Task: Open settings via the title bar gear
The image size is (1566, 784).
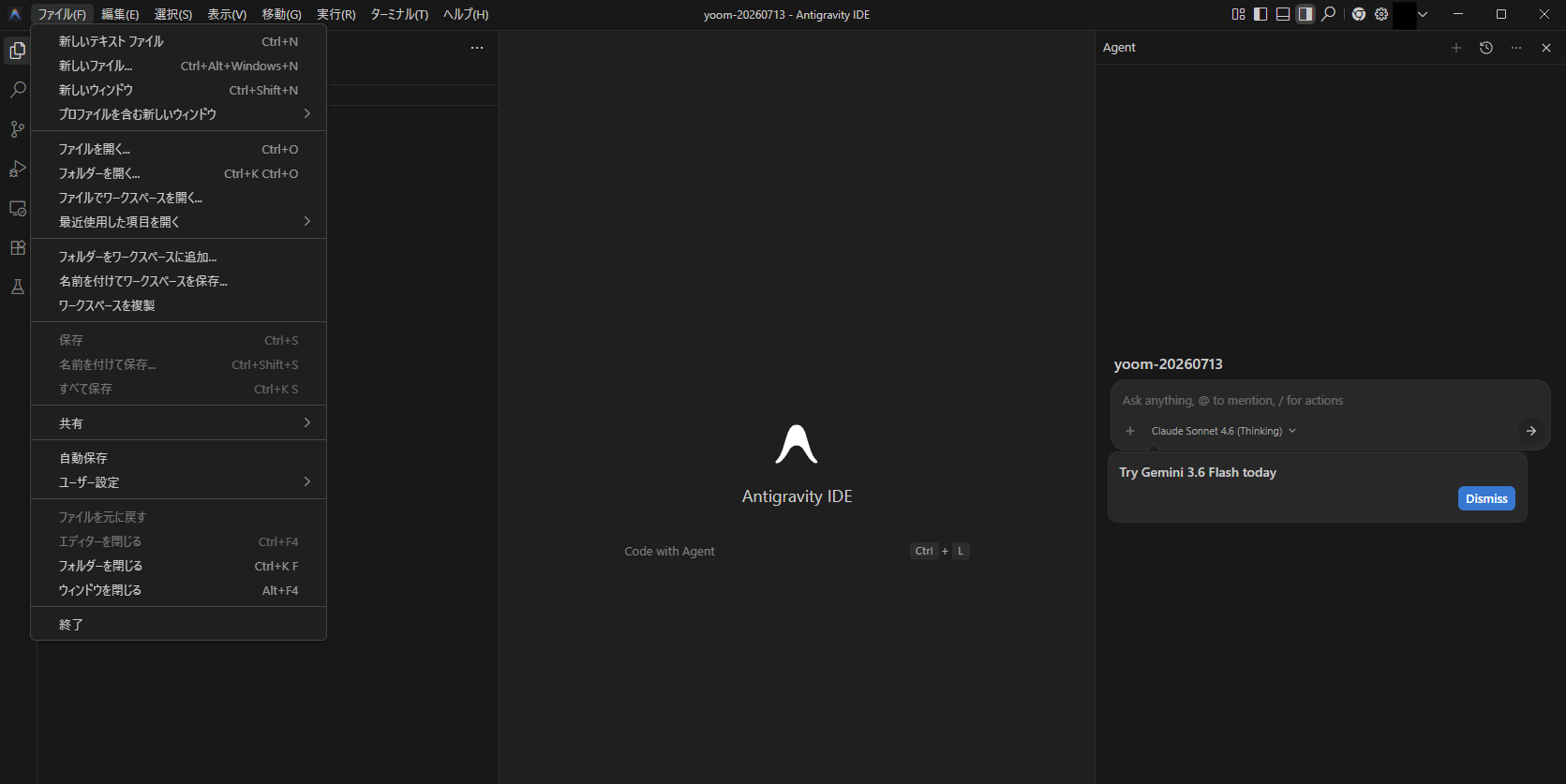Action: point(1381,14)
